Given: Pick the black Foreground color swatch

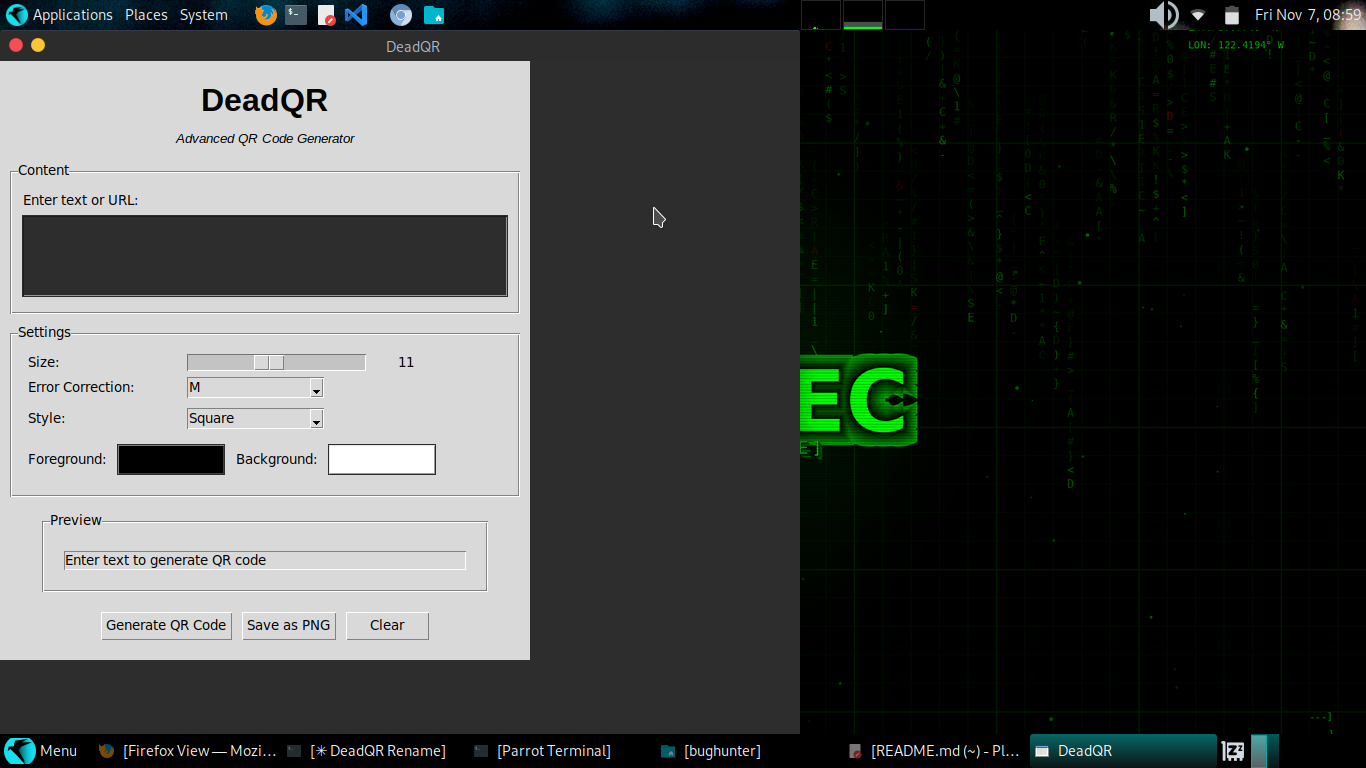Looking at the screenshot, I should pyautogui.click(x=171, y=459).
